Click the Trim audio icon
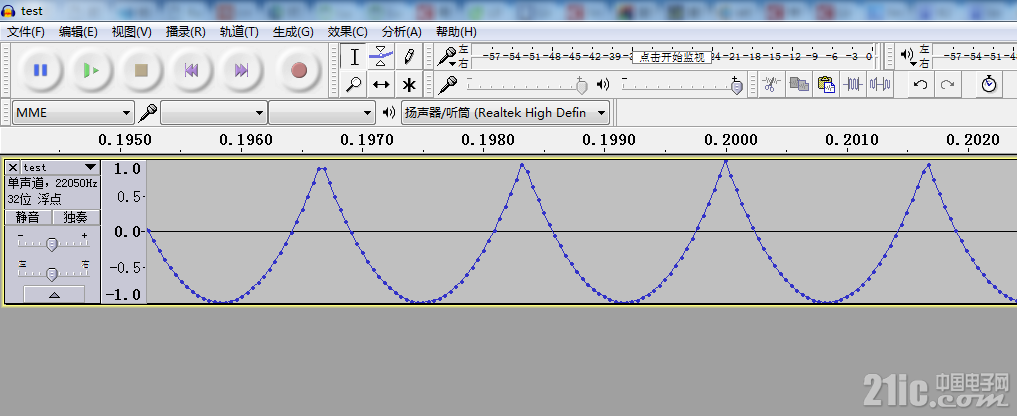 pyautogui.click(x=853, y=84)
